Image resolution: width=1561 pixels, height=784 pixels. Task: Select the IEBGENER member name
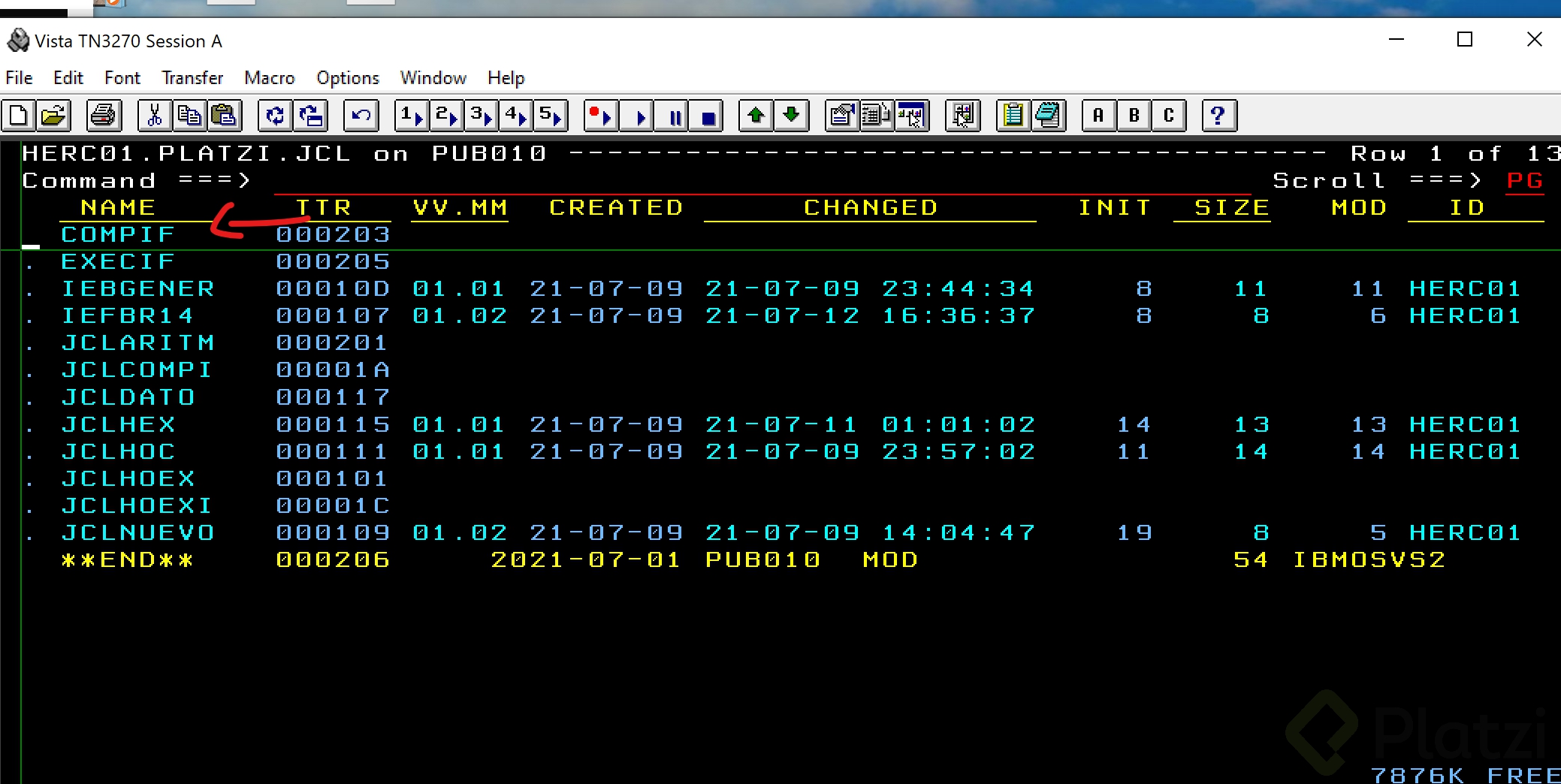coord(137,289)
